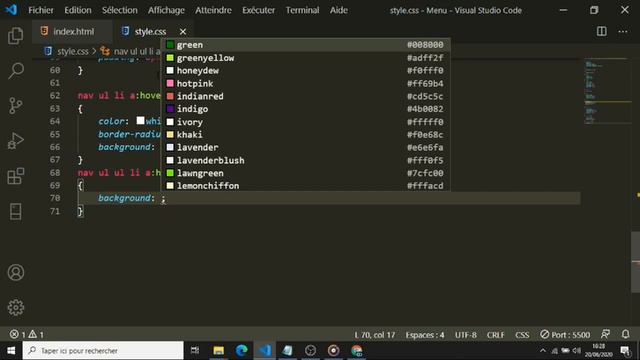The width and height of the screenshot is (640, 360).
Task: Open File Explorer from taskbar
Action: click(x=218, y=351)
